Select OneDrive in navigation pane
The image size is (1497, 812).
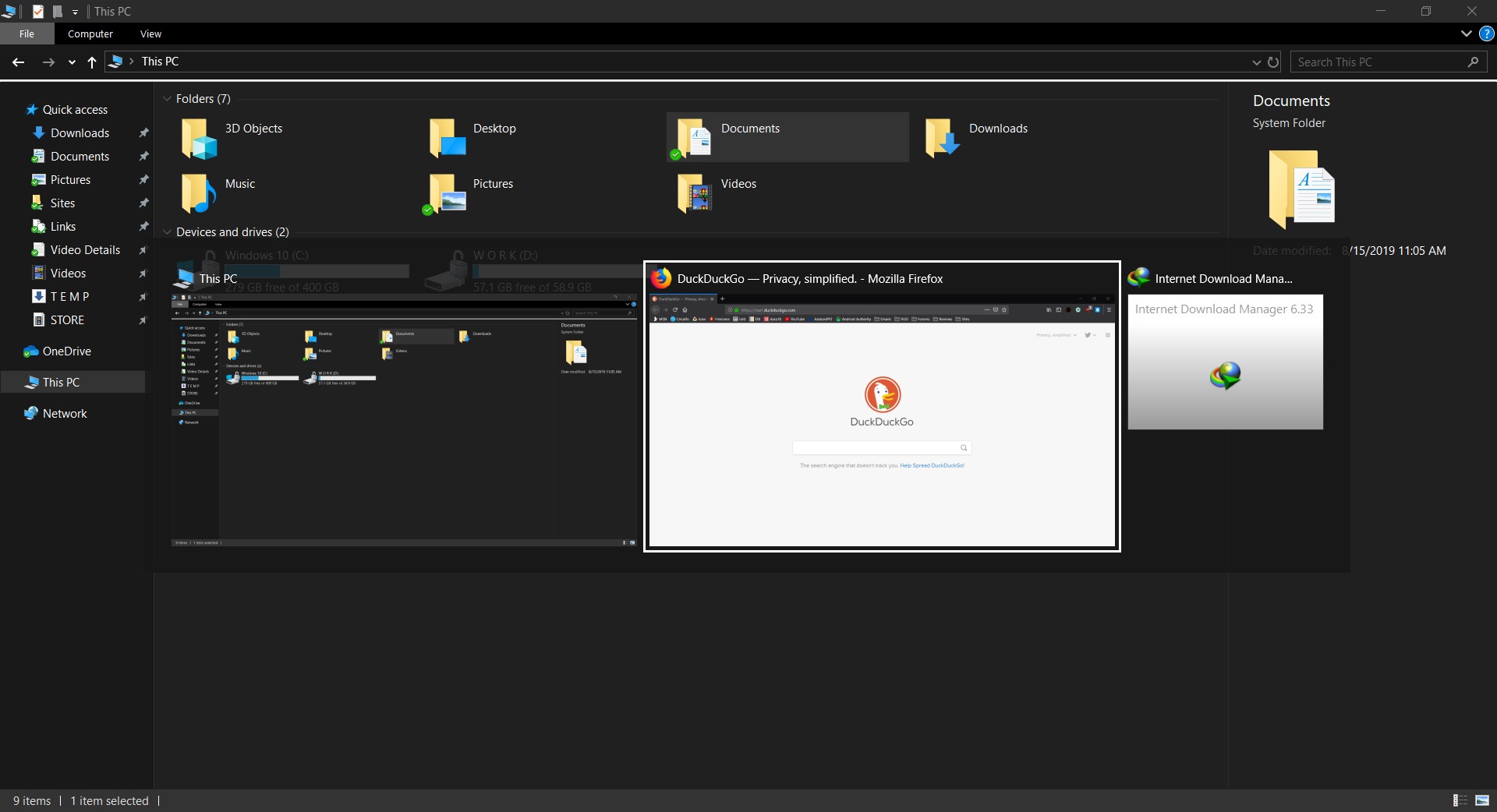[66, 351]
